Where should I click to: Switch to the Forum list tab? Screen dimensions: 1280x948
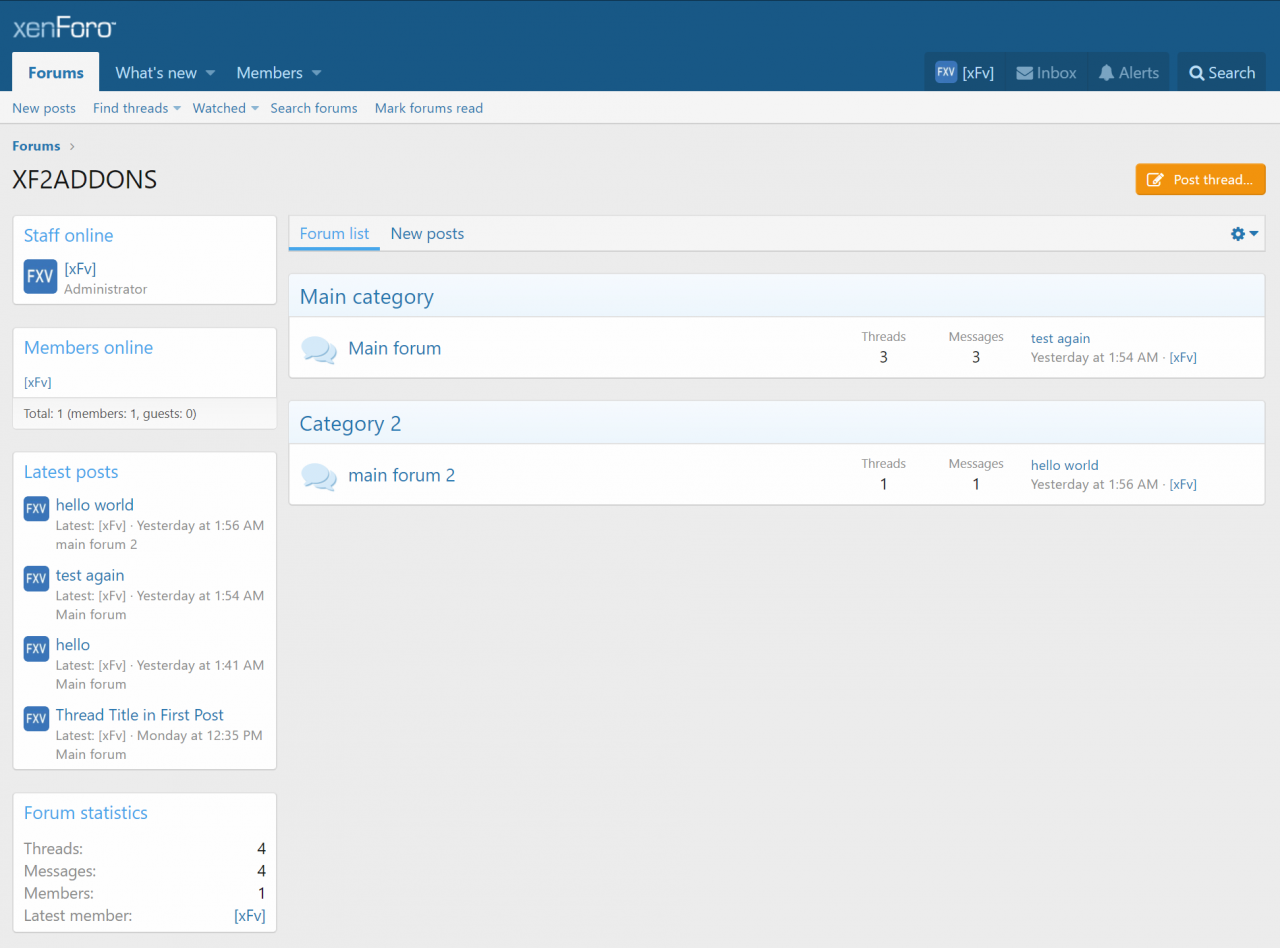point(334,233)
